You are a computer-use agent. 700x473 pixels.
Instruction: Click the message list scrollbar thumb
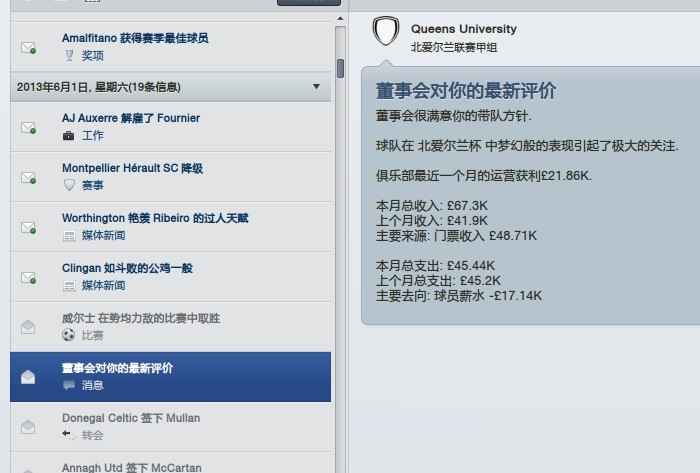click(x=341, y=69)
